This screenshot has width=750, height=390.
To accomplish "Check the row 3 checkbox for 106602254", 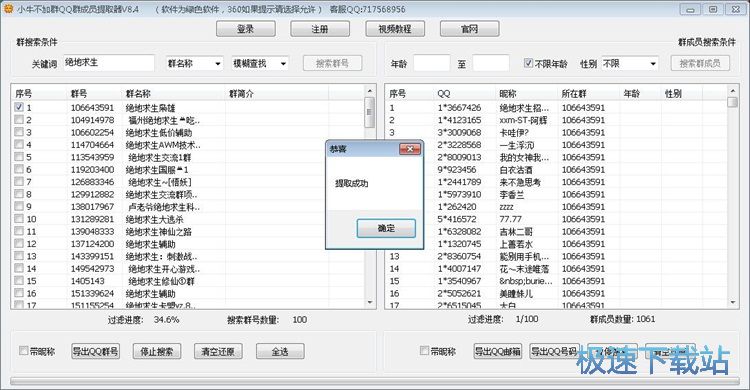I will [19, 132].
